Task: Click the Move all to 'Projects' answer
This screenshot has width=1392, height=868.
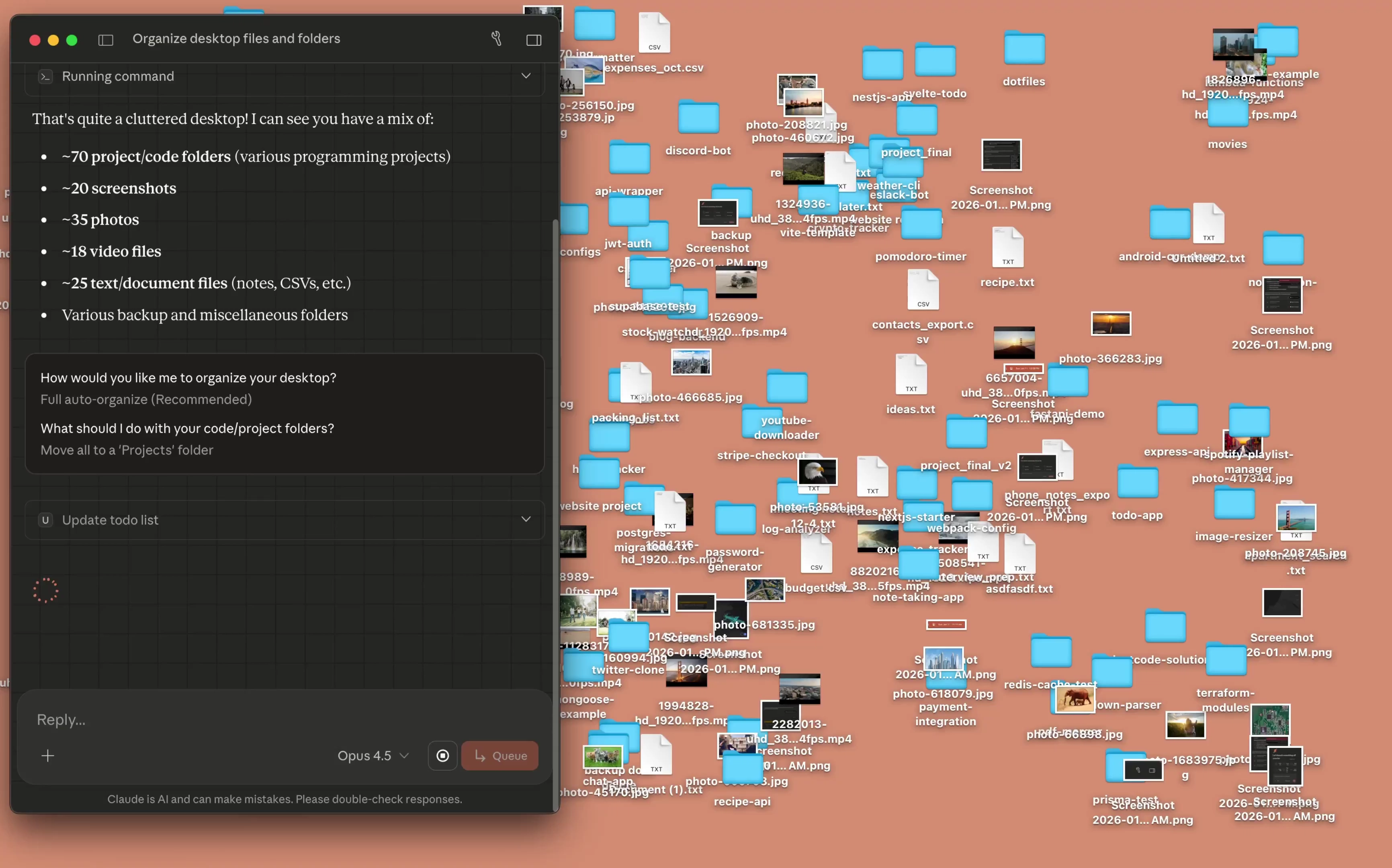Action: 126,450
